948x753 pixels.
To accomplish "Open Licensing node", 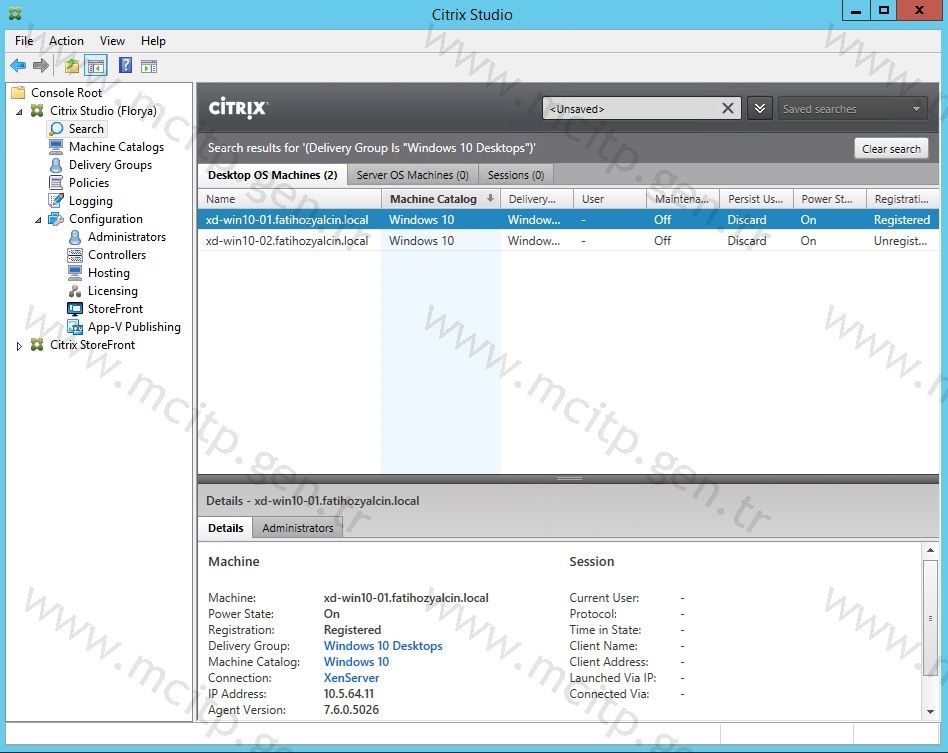I will [x=112, y=291].
